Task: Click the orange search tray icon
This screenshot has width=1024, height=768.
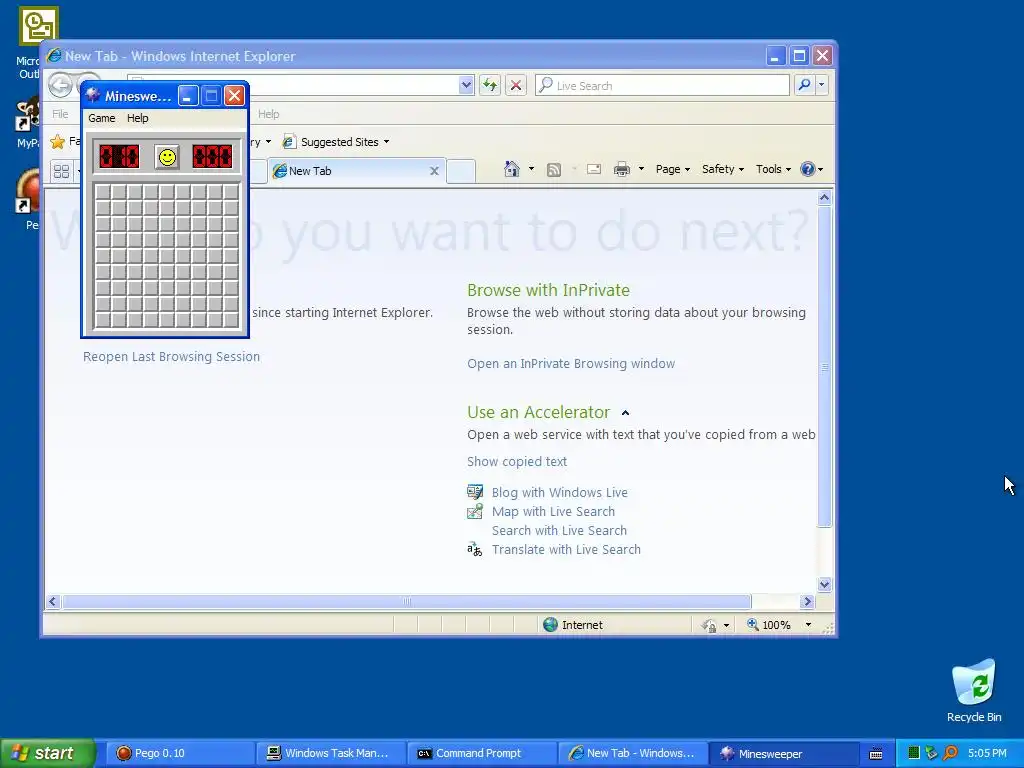Action: tap(951, 754)
